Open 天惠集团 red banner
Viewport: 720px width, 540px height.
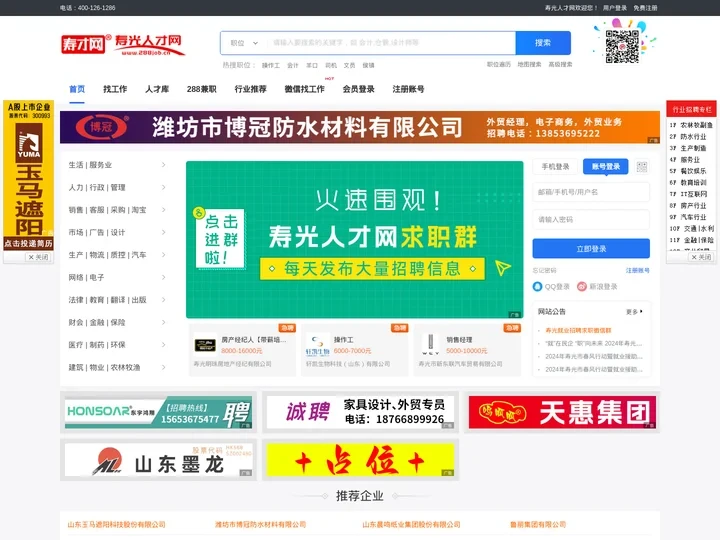562,412
